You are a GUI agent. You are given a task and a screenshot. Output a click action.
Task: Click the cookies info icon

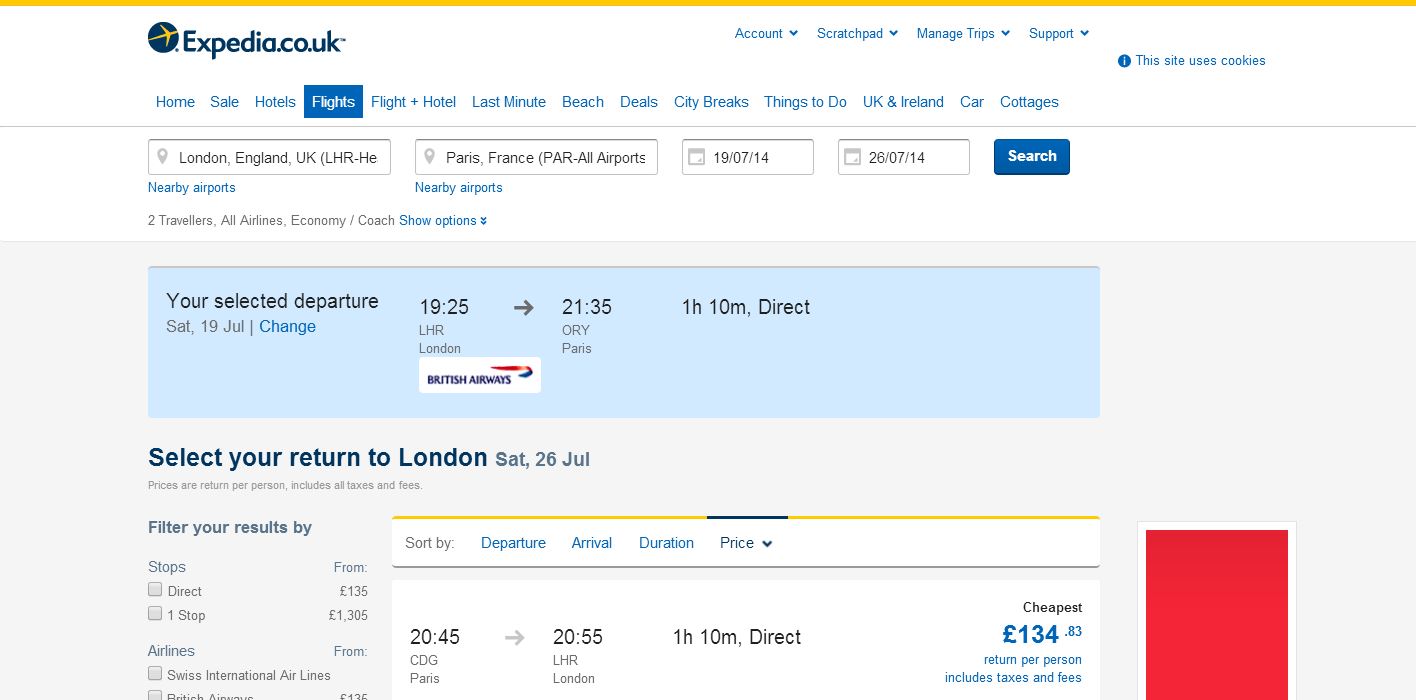click(x=1124, y=61)
